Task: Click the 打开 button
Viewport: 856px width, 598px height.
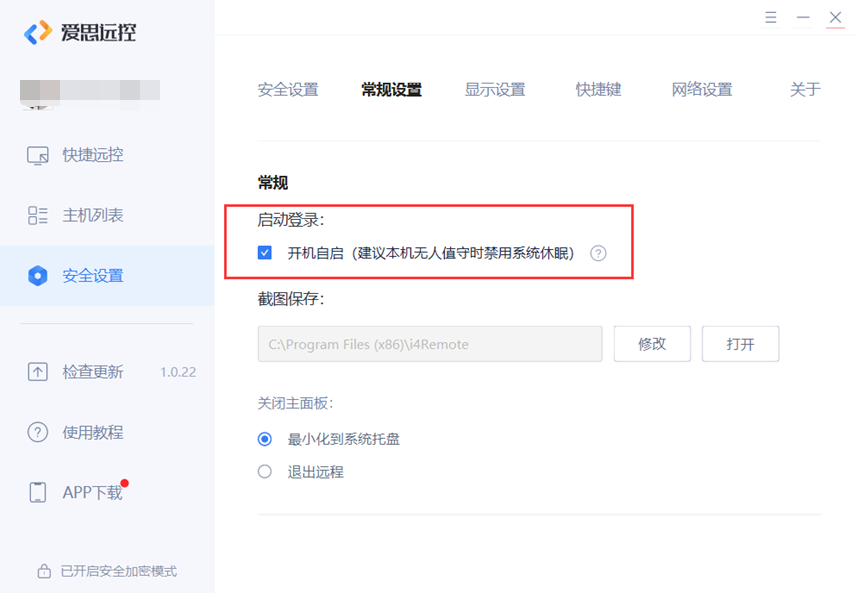Action: coord(740,344)
